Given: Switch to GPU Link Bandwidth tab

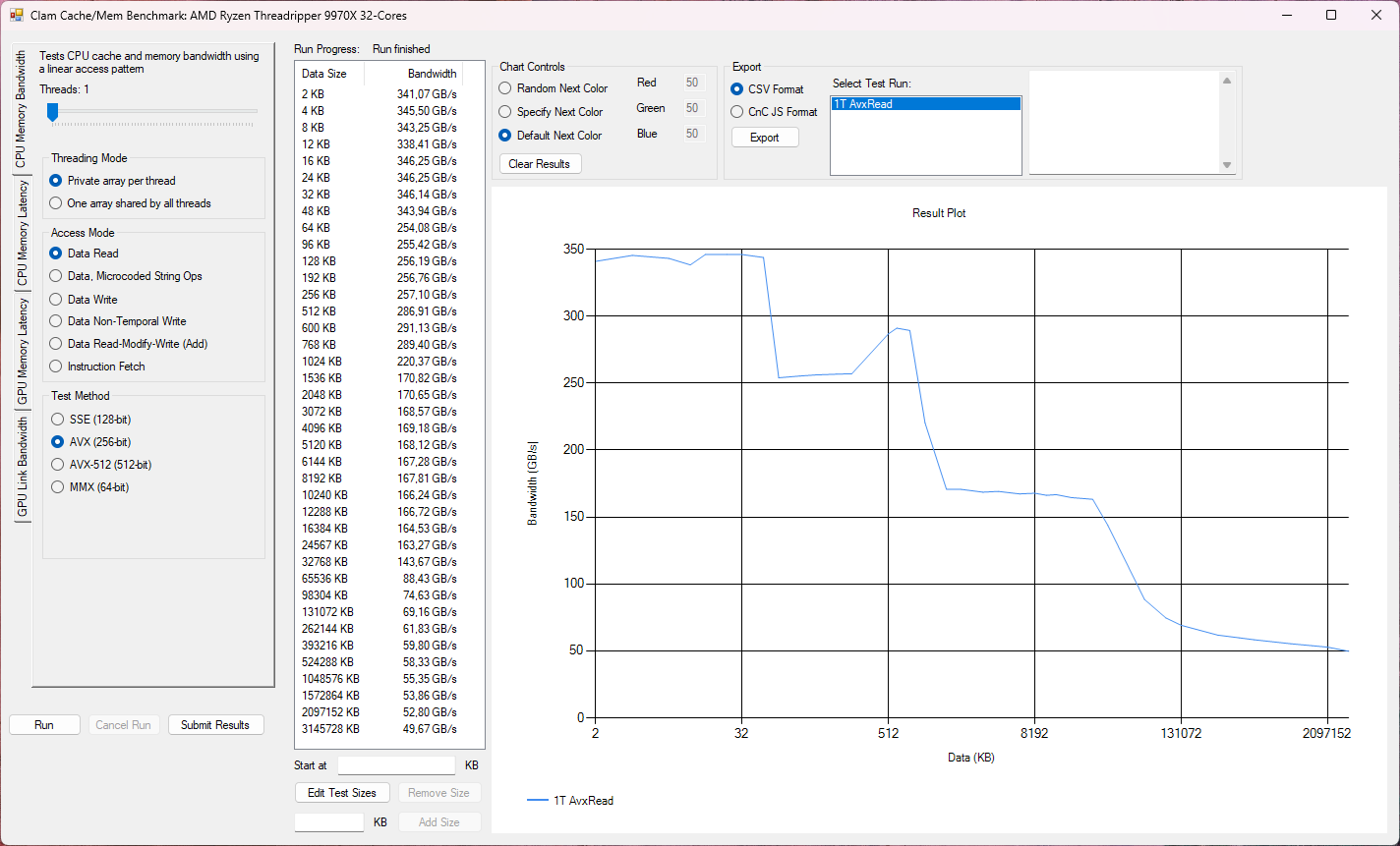Looking at the screenshot, I should click(21, 467).
